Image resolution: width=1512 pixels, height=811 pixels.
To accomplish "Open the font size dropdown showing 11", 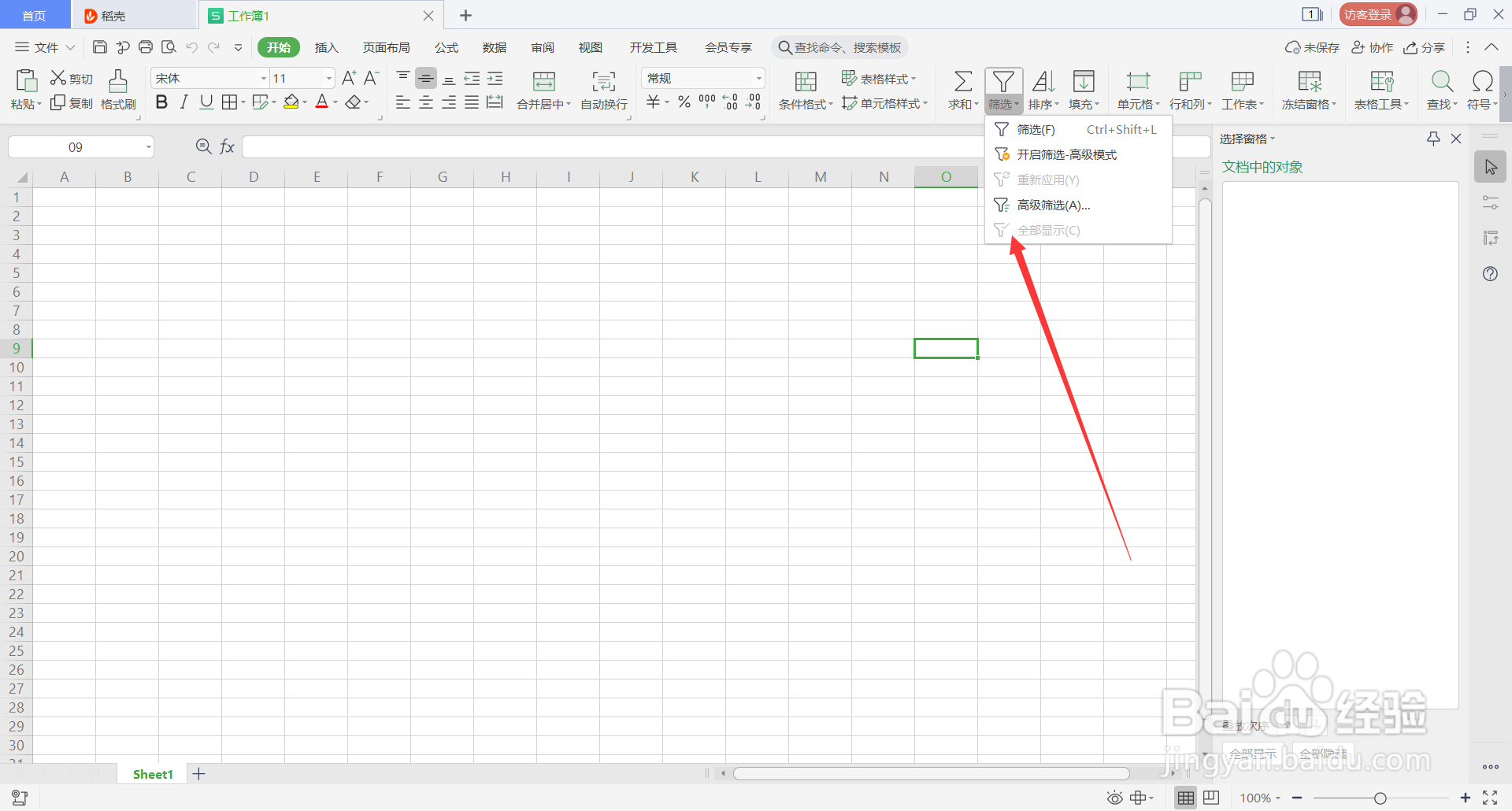I will click(x=328, y=77).
